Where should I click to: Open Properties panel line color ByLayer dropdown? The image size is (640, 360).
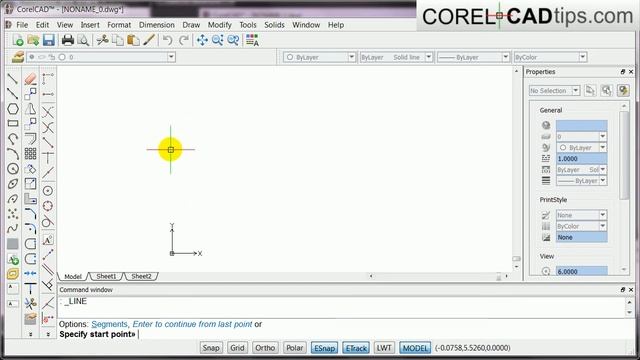coord(602,147)
